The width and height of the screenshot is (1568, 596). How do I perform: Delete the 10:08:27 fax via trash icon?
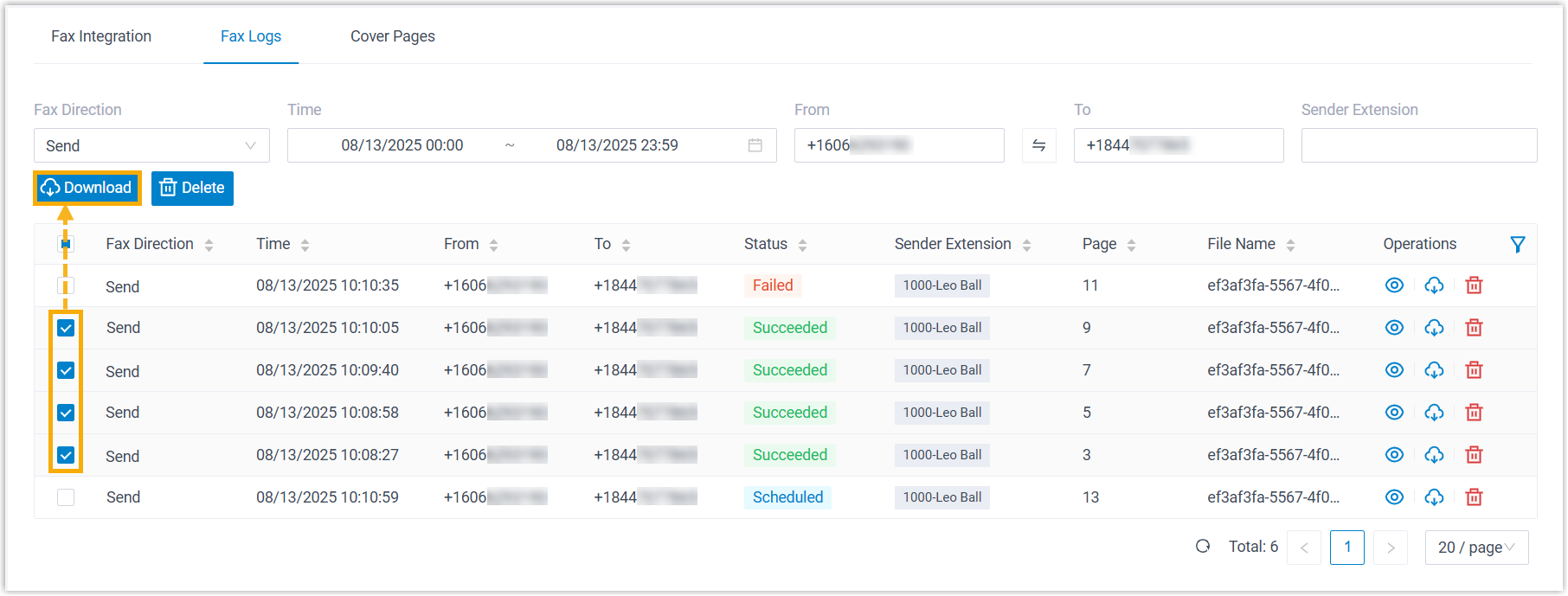(1474, 455)
